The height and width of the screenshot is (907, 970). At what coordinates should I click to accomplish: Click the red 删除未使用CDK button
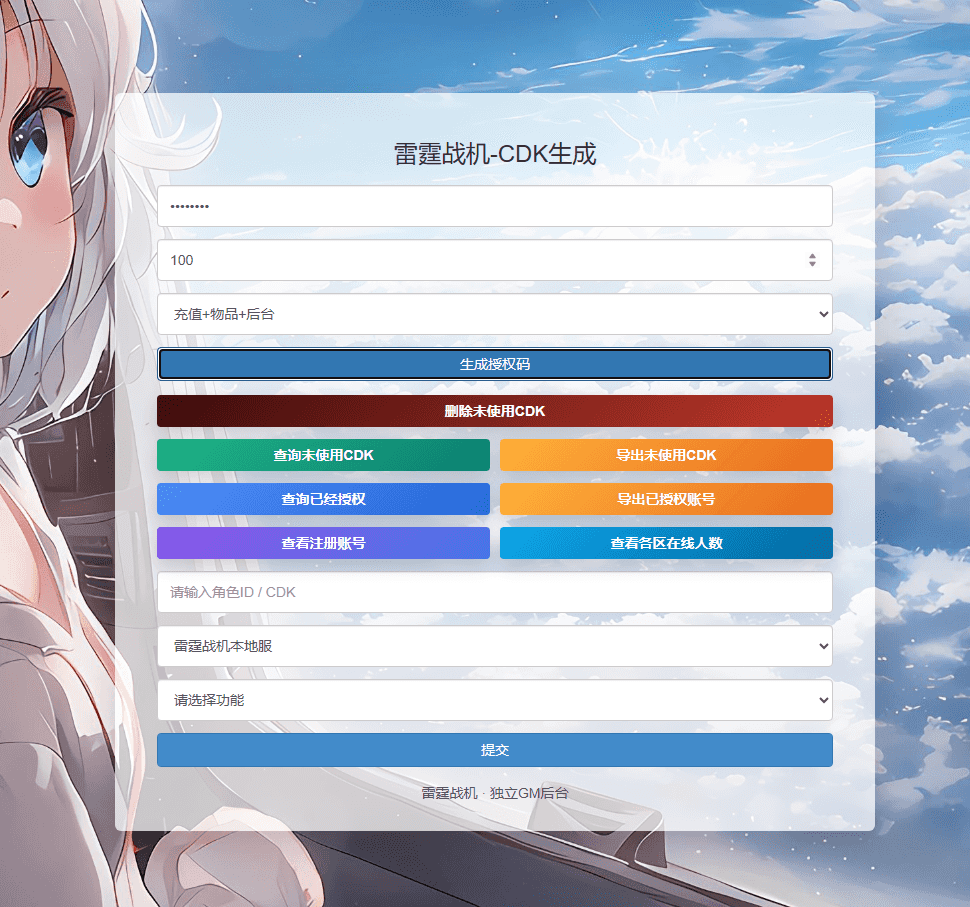point(494,411)
